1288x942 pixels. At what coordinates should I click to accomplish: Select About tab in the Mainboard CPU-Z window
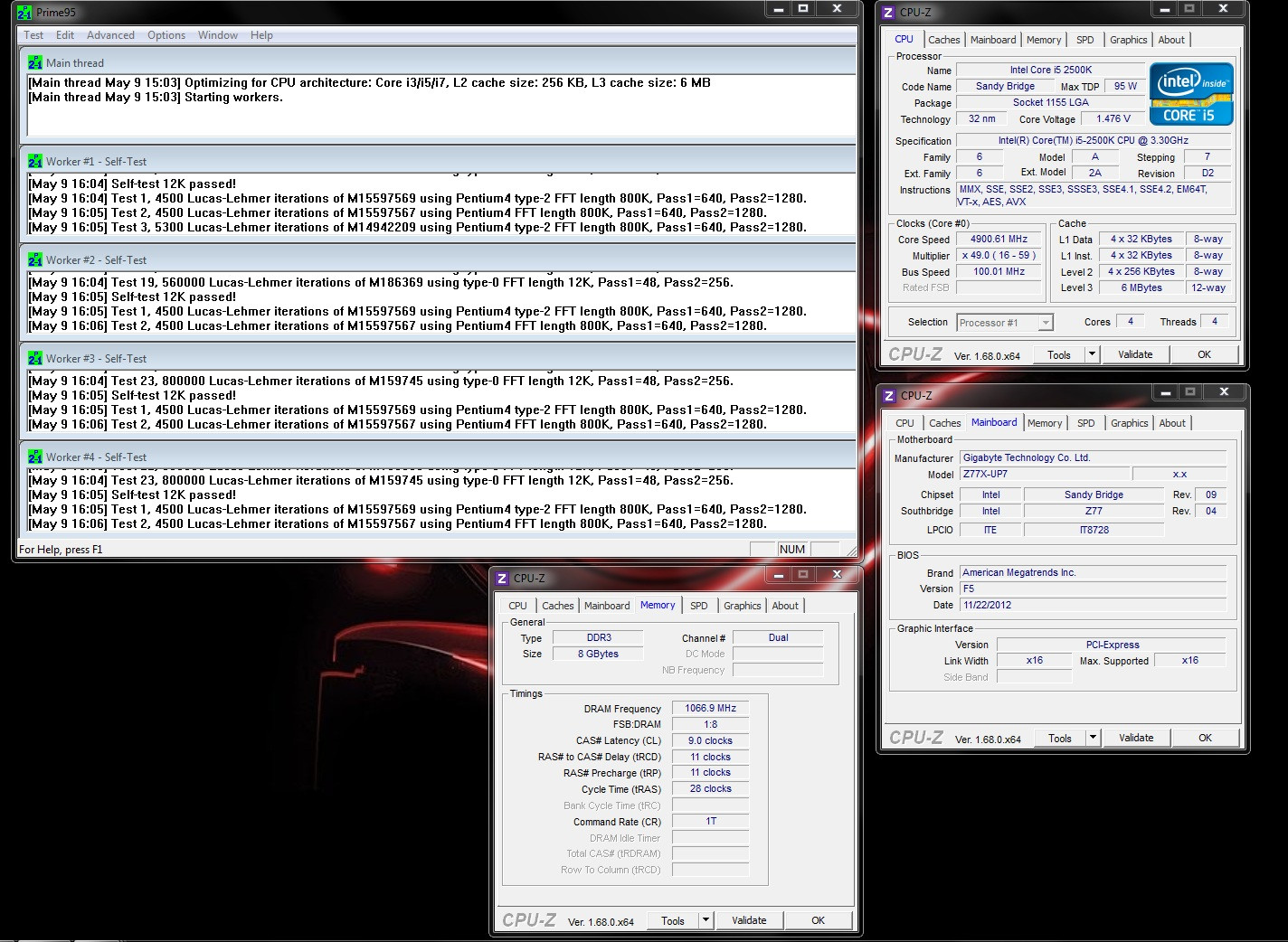click(1172, 423)
